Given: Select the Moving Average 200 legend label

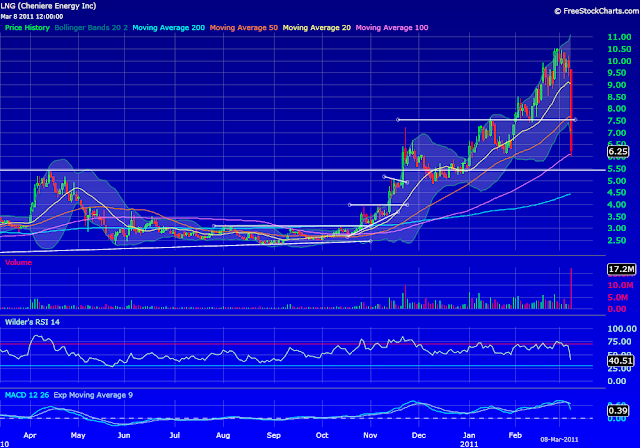Looking at the screenshot, I should coord(169,28).
